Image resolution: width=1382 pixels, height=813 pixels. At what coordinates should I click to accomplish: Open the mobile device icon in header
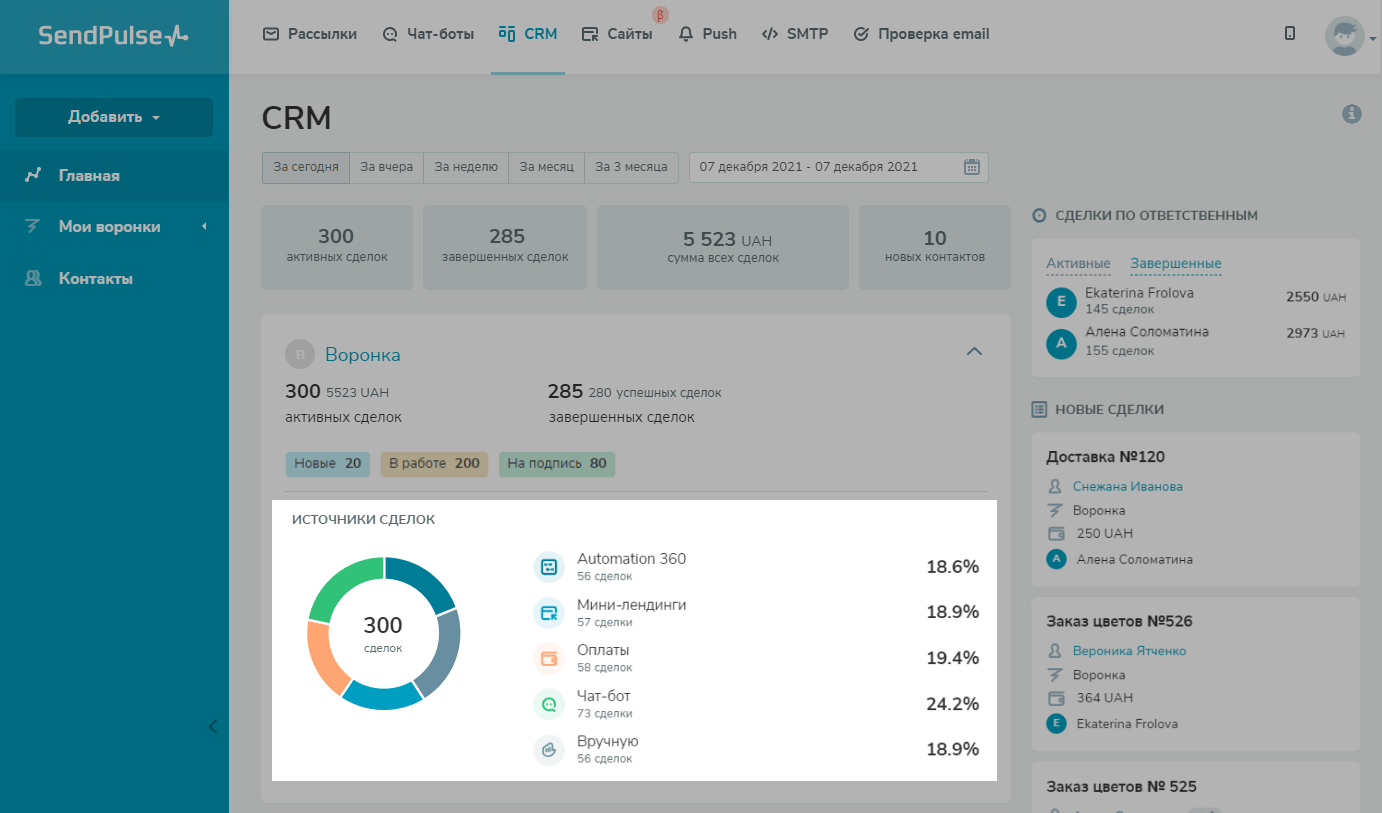pos(1290,34)
